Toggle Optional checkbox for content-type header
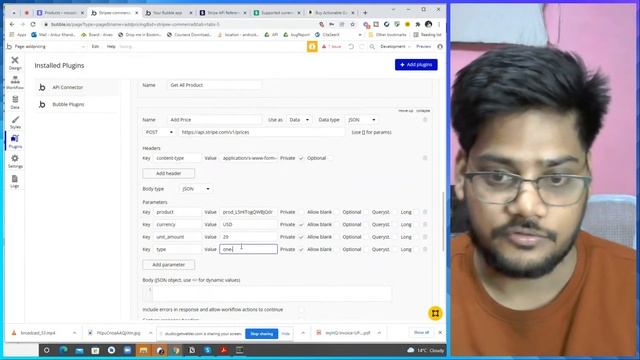640x360 pixels. click(x=330, y=158)
